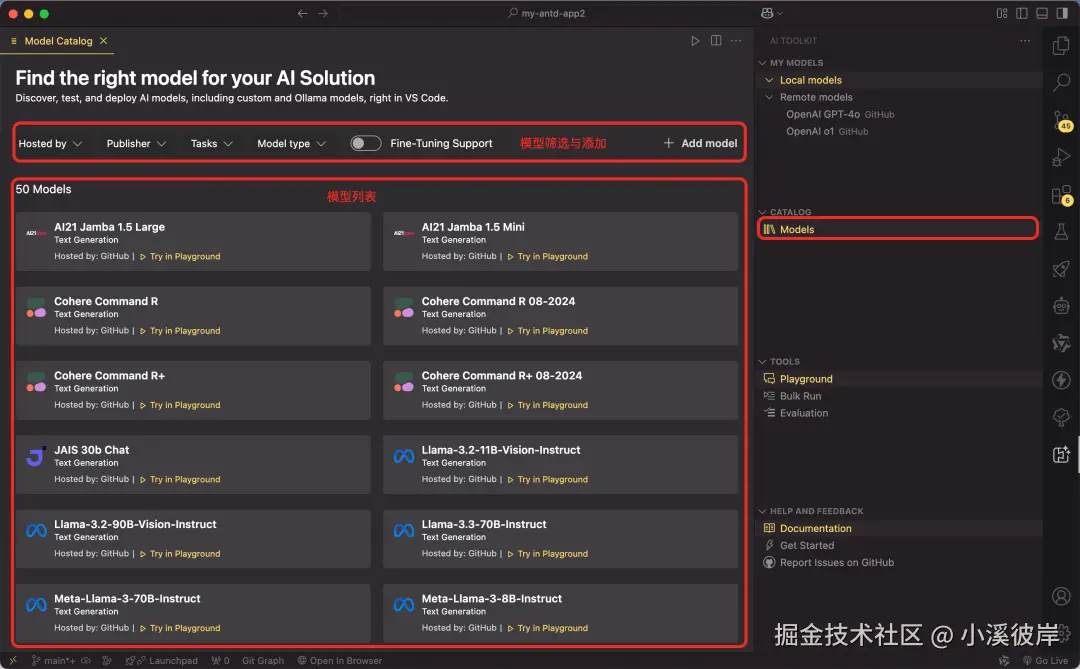Open the Model type filter dropdown

pyautogui.click(x=291, y=143)
